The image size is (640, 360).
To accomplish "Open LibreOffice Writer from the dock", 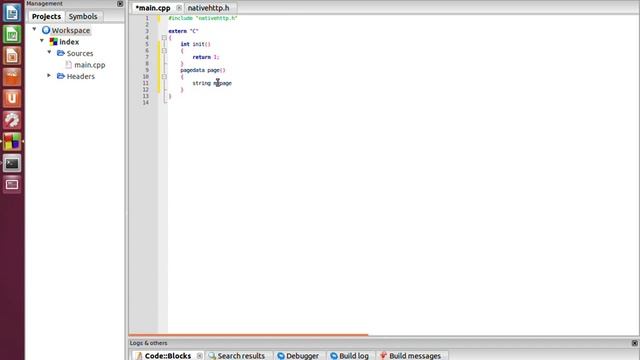I will pyautogui.click(x=12, y=13).
